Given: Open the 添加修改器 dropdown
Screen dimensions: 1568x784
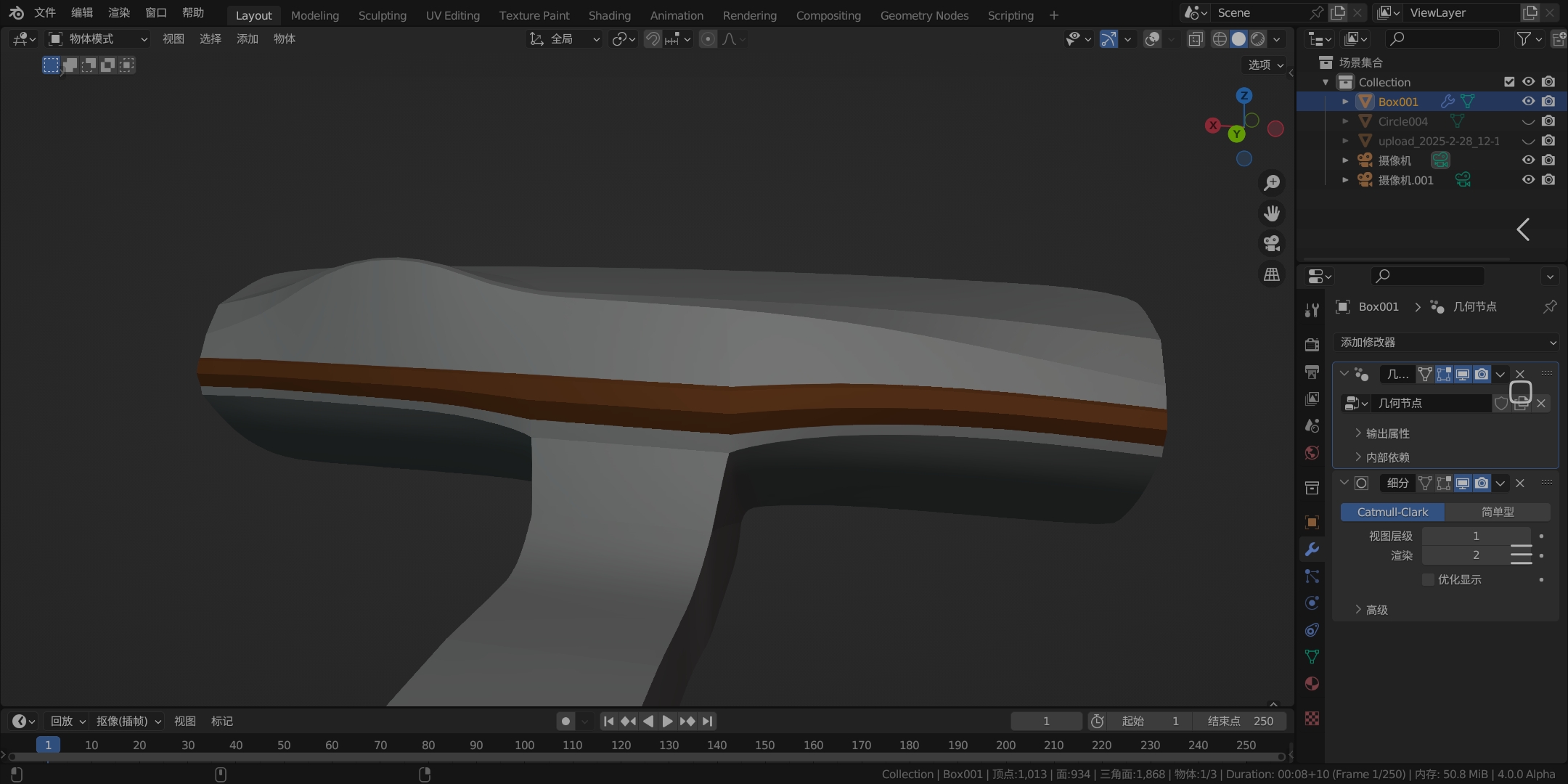Looking at the screenshot, I should pos(1446,342).
